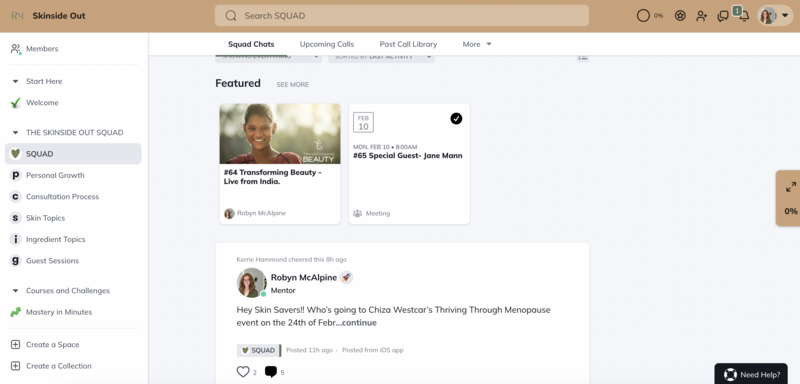Image resolution: width=800 pixels, height=384 pixels.
Task: Switch to the Squad Chats tab
Action: [x=251, y=44]
